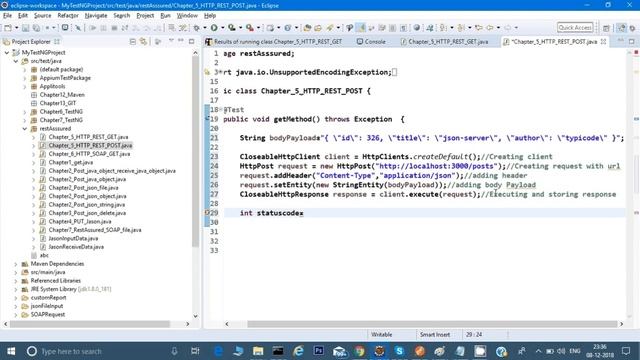Click the New Java Package icon

pyautogui.click(x=270, y=28)
